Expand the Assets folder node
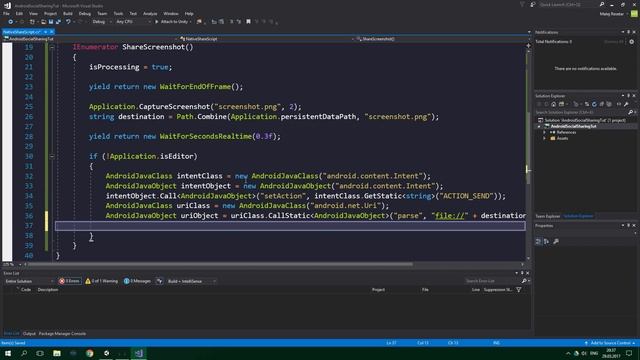Screen dimensions: 640x360 point(544,138)
